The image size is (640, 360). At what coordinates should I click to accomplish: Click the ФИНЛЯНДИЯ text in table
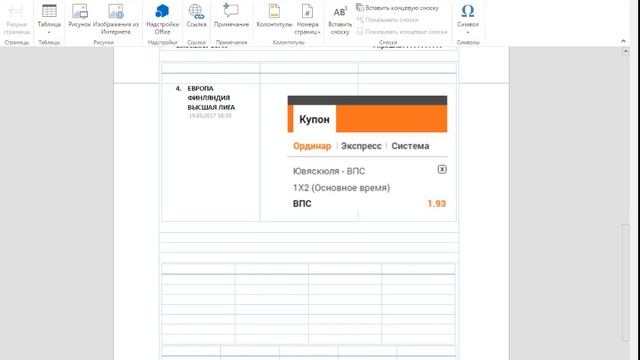[x=209, y=98]
